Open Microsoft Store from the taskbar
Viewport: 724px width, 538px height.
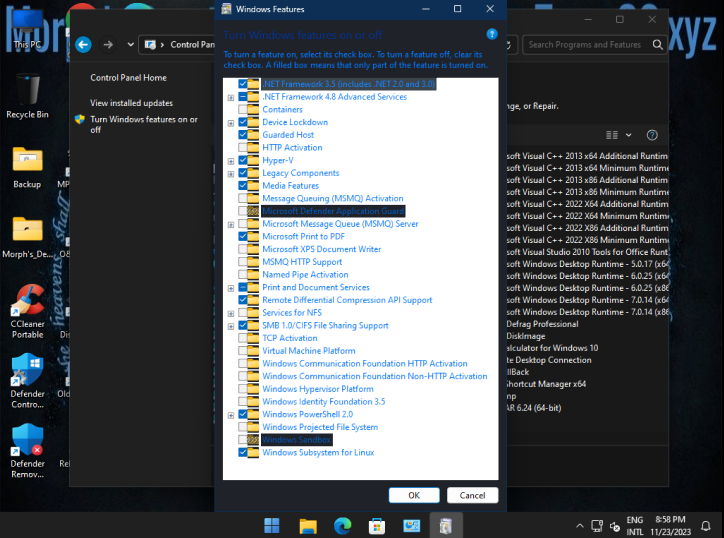click(x=377, y=526)
